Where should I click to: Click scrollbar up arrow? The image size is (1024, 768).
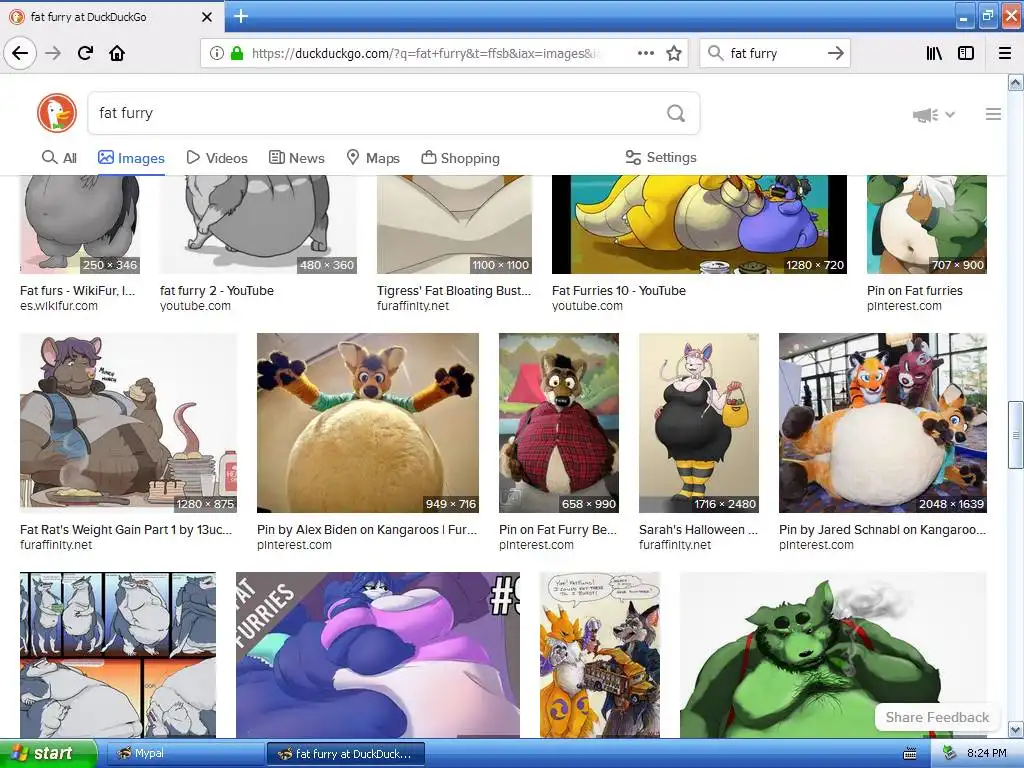[x=1016, y=83]
